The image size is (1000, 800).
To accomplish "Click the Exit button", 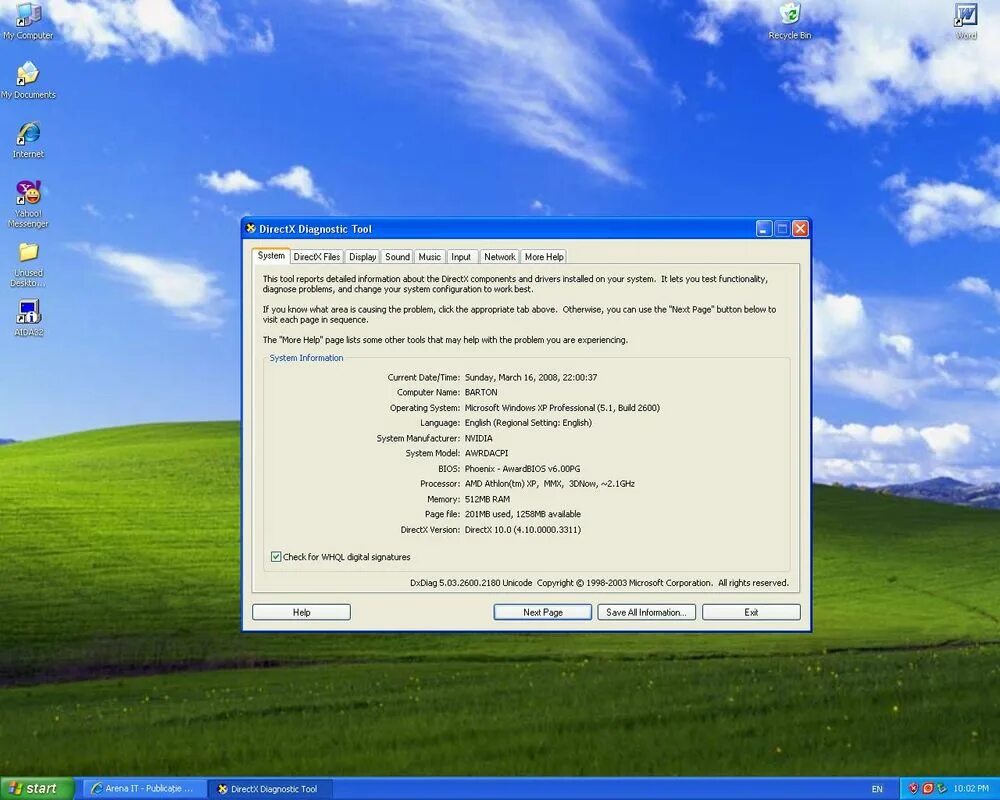I will click(751, 612).
